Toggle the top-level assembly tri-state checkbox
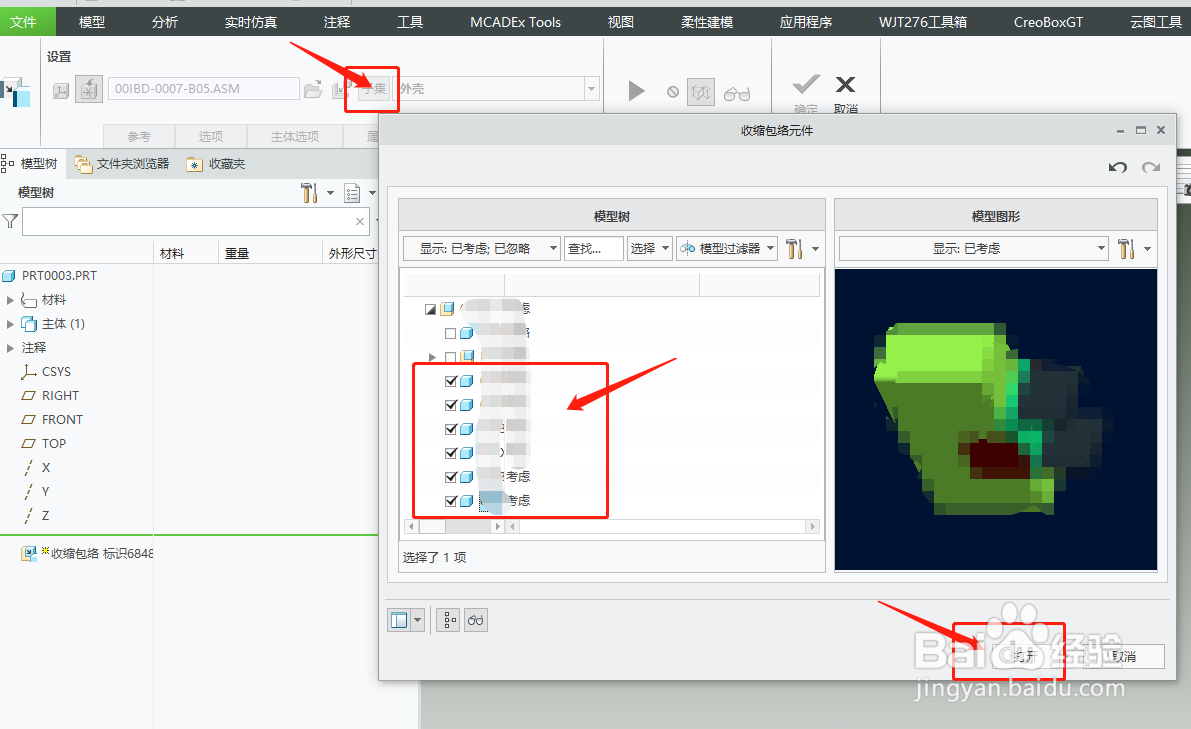The image size is (1191, 729). (431, 309)
